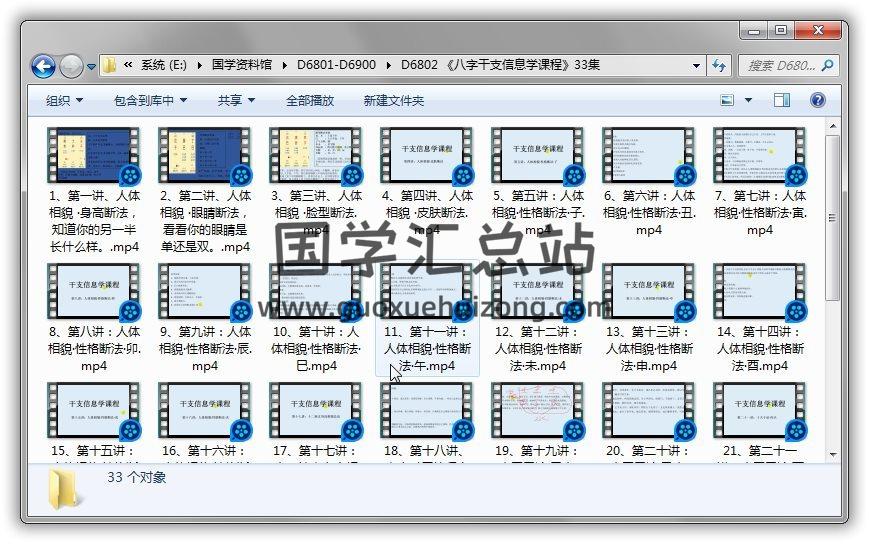
Task: Select video 9、第九讲 性格断法·辰
Action: [x=205, y=318]
